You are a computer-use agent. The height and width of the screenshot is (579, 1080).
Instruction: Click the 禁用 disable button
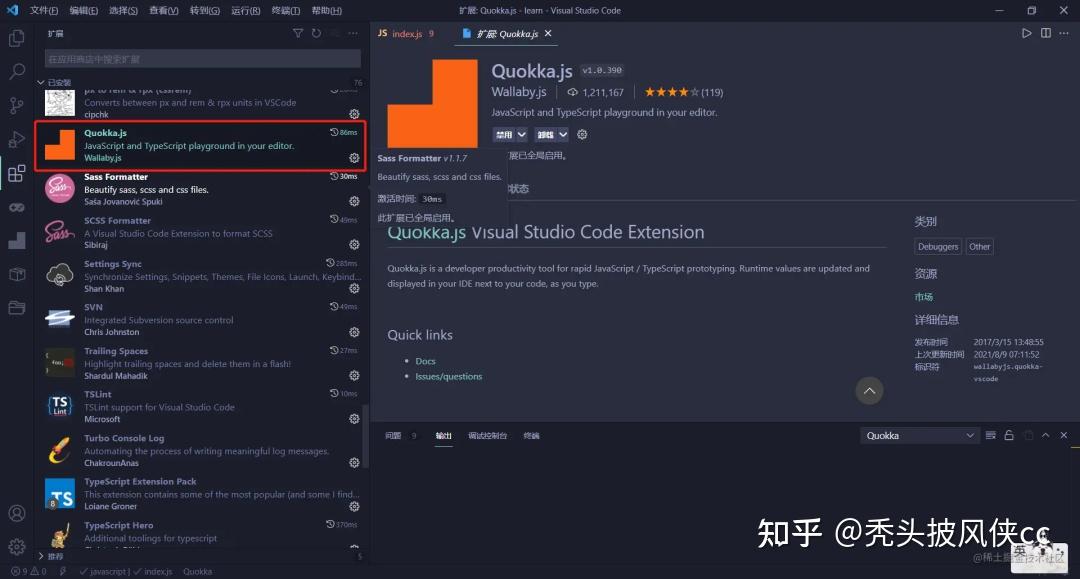pos(504,134)
